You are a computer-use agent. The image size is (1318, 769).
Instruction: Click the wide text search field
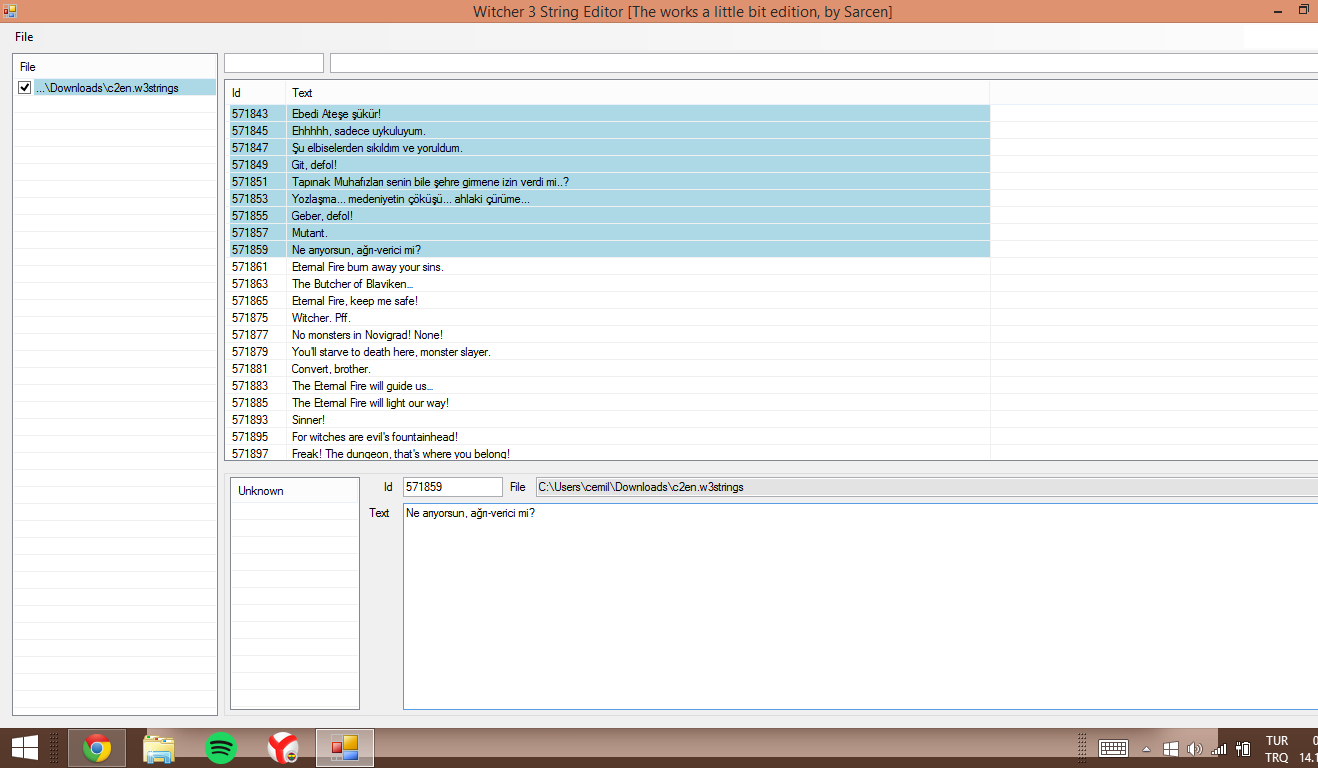pos(824,63)
